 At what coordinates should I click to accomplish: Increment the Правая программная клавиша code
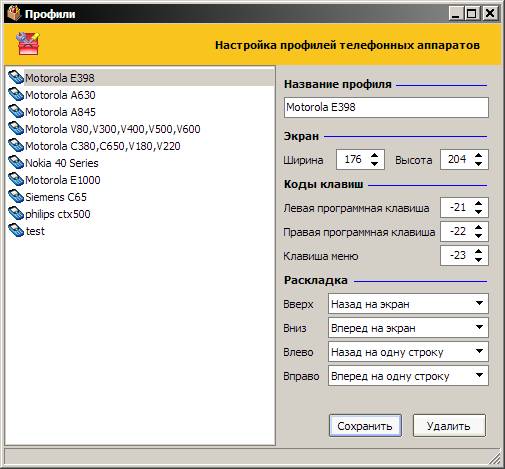tap(479, 227)
